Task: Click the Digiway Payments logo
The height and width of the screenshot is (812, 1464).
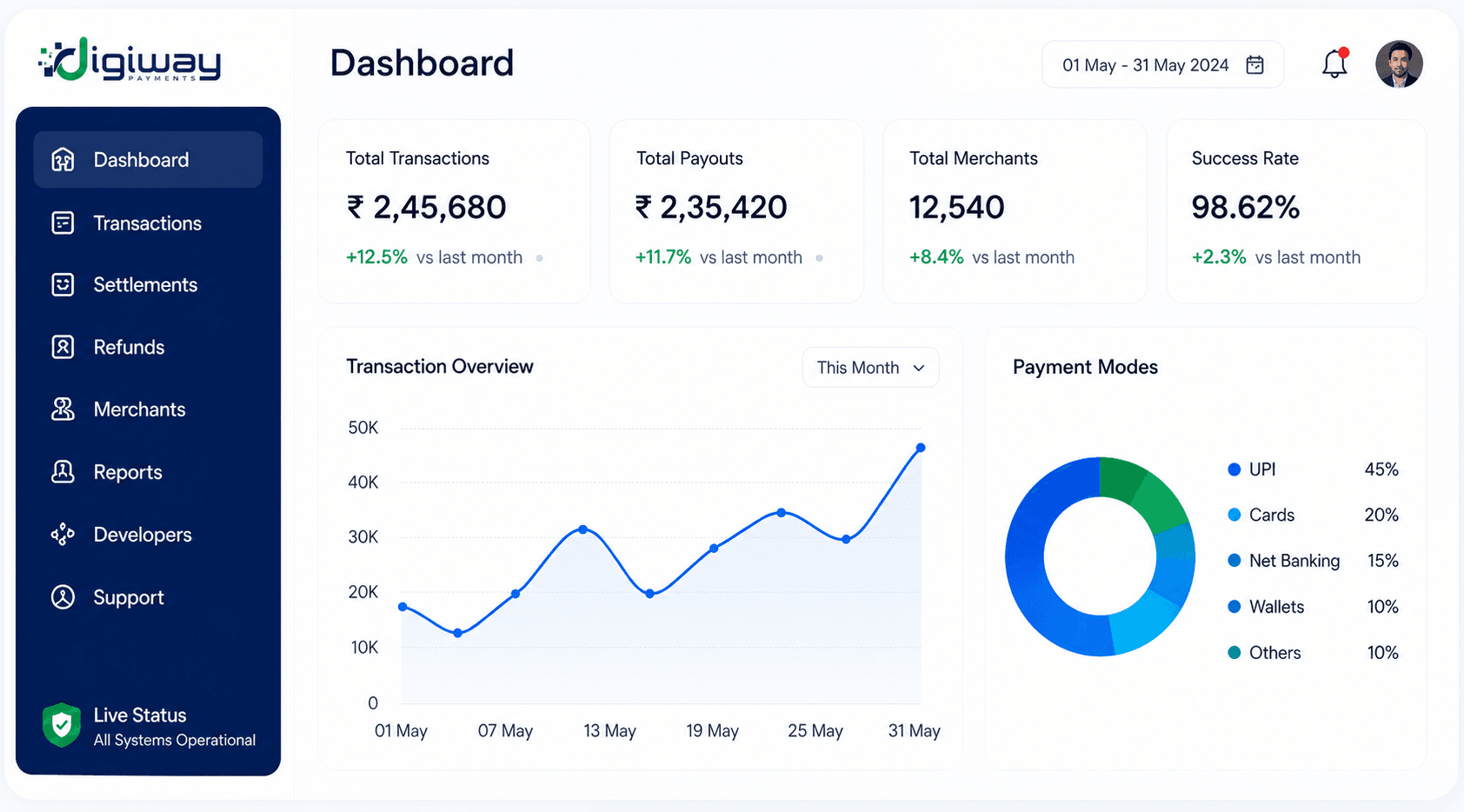Action: point(130,60)
